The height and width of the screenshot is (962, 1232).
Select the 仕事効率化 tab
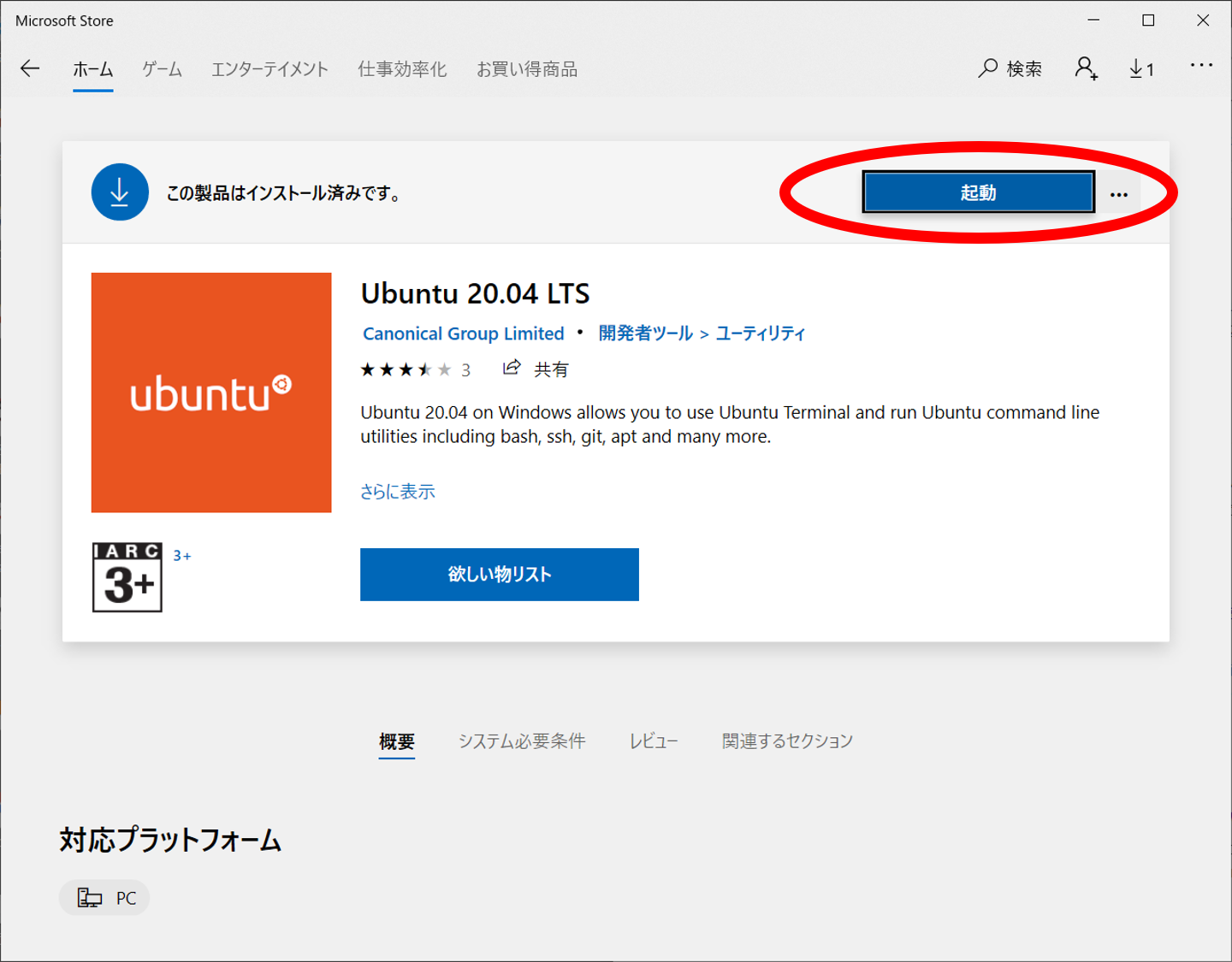click(402, 69)
